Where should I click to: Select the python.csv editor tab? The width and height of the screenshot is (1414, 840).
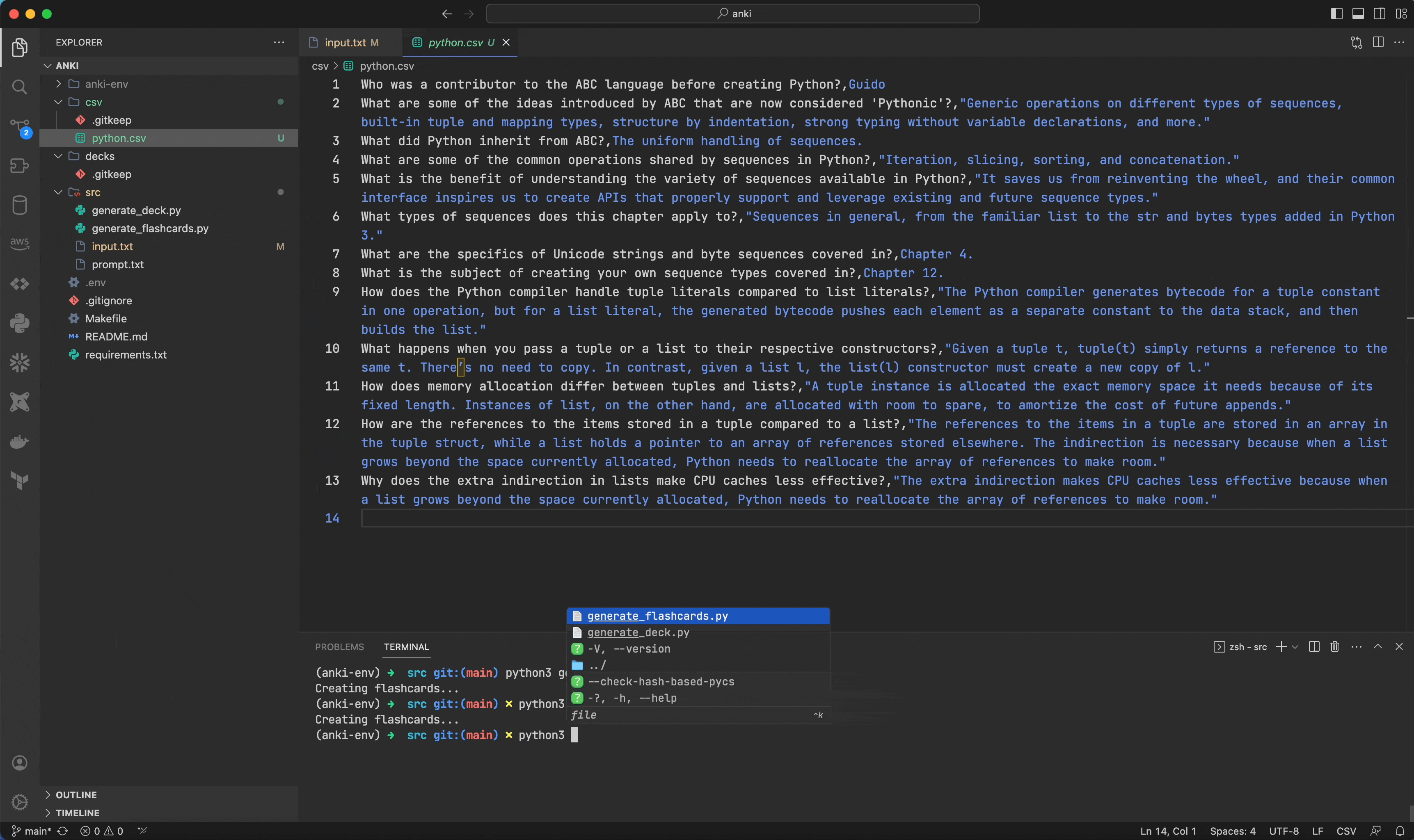pyautogui.click(x=461, y=43)
